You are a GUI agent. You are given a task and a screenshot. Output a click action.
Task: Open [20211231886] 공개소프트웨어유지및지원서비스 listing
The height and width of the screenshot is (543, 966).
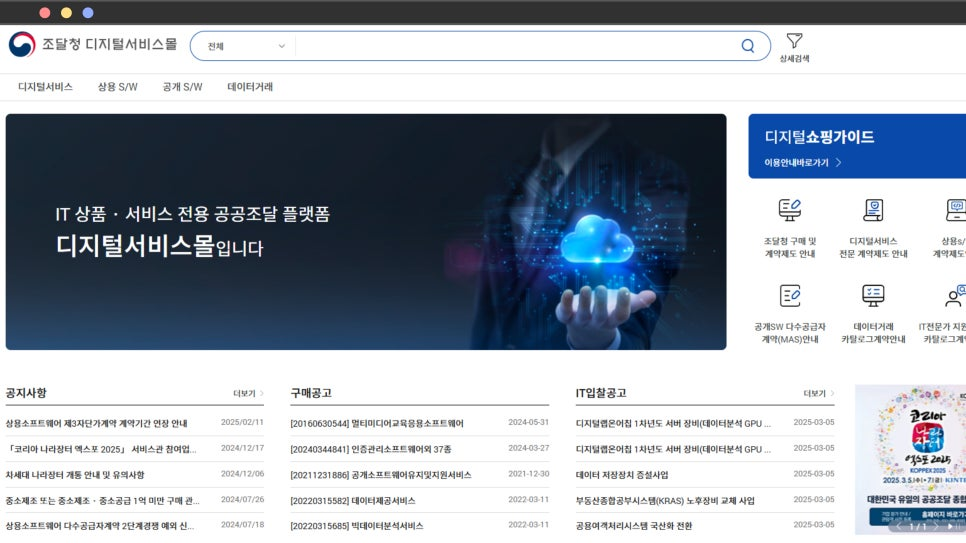pyautogui.click(x=381, y=475)
